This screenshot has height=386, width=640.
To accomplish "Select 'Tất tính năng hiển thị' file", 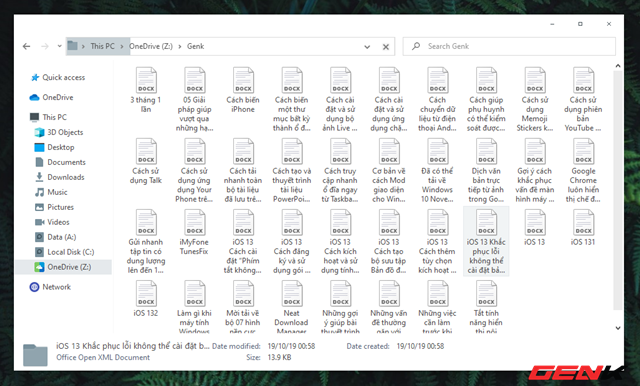I will coord(486,306).
